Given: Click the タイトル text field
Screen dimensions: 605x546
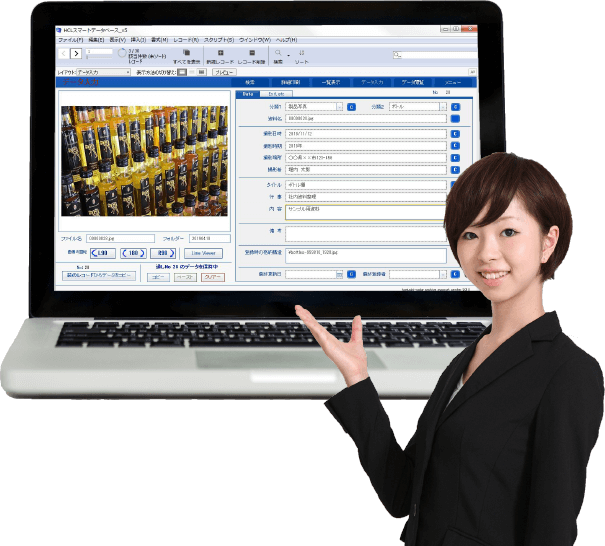Looking at the screenshot, I should [x=366, y=185].
